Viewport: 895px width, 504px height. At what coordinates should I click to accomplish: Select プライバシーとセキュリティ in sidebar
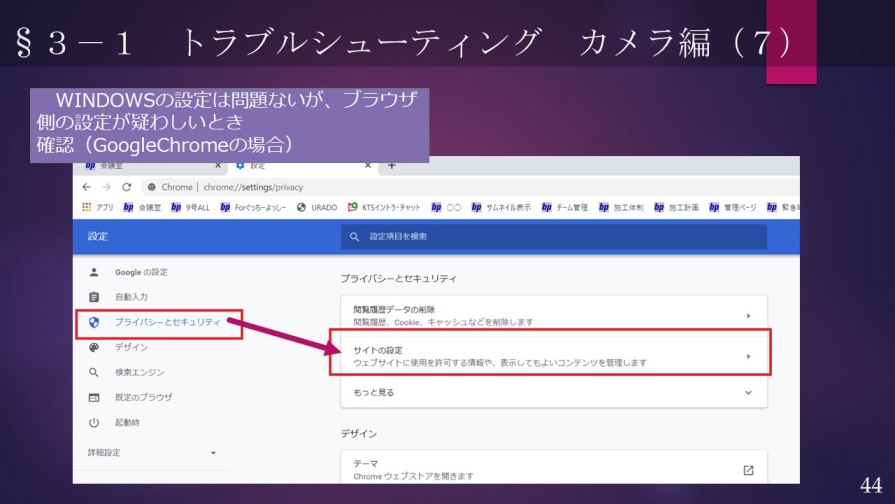pyautogui.click(x=166, y=323)
